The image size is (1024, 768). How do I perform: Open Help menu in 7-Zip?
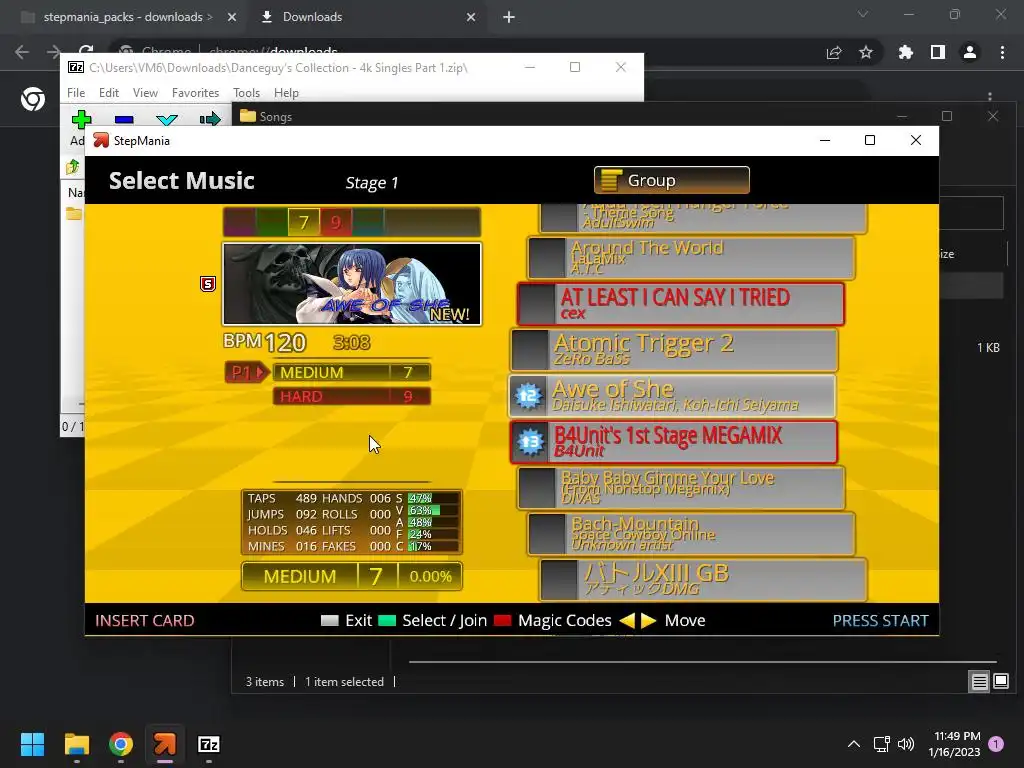tap(286, 93)
